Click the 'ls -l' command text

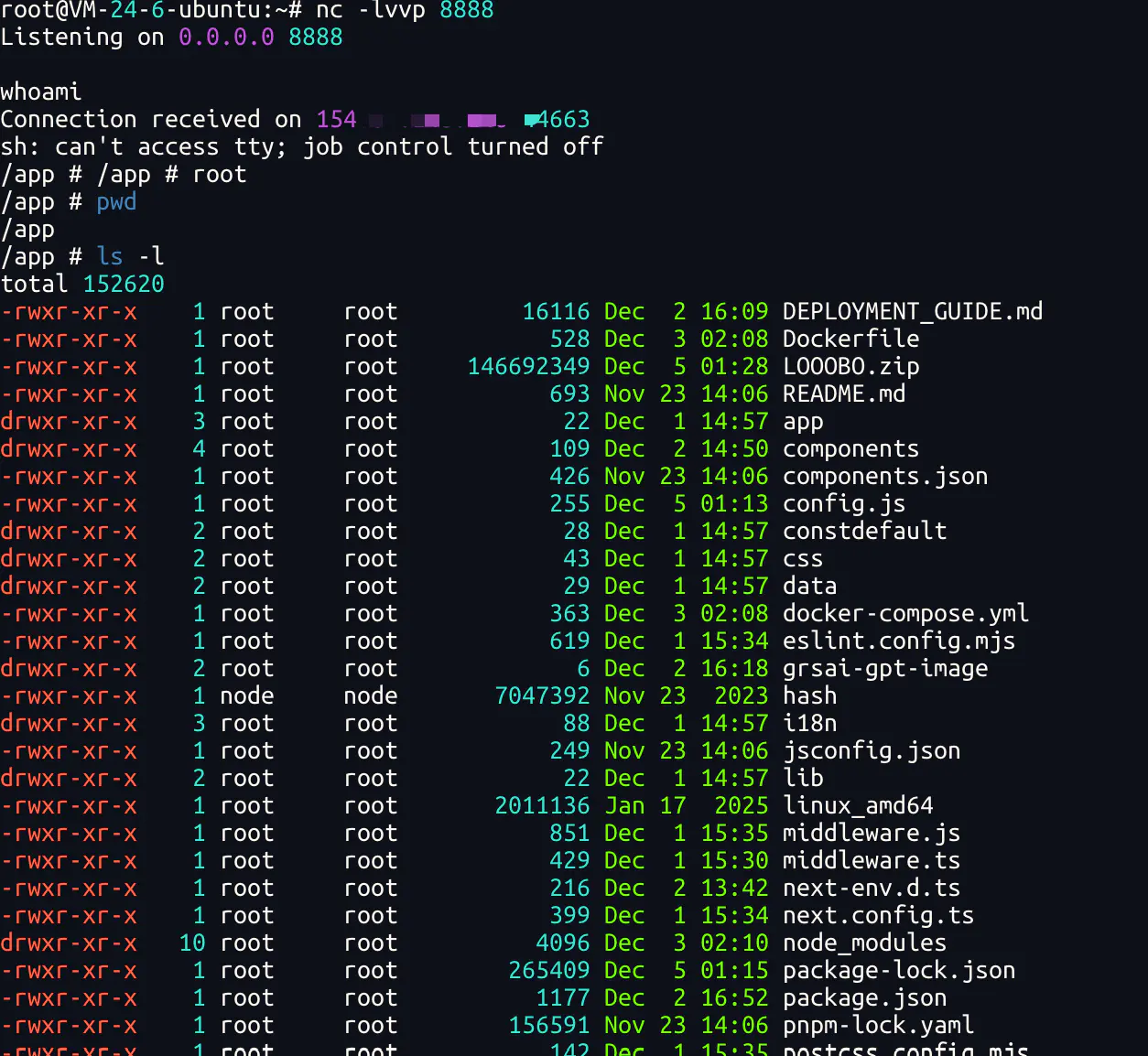(x=130, y=257)
